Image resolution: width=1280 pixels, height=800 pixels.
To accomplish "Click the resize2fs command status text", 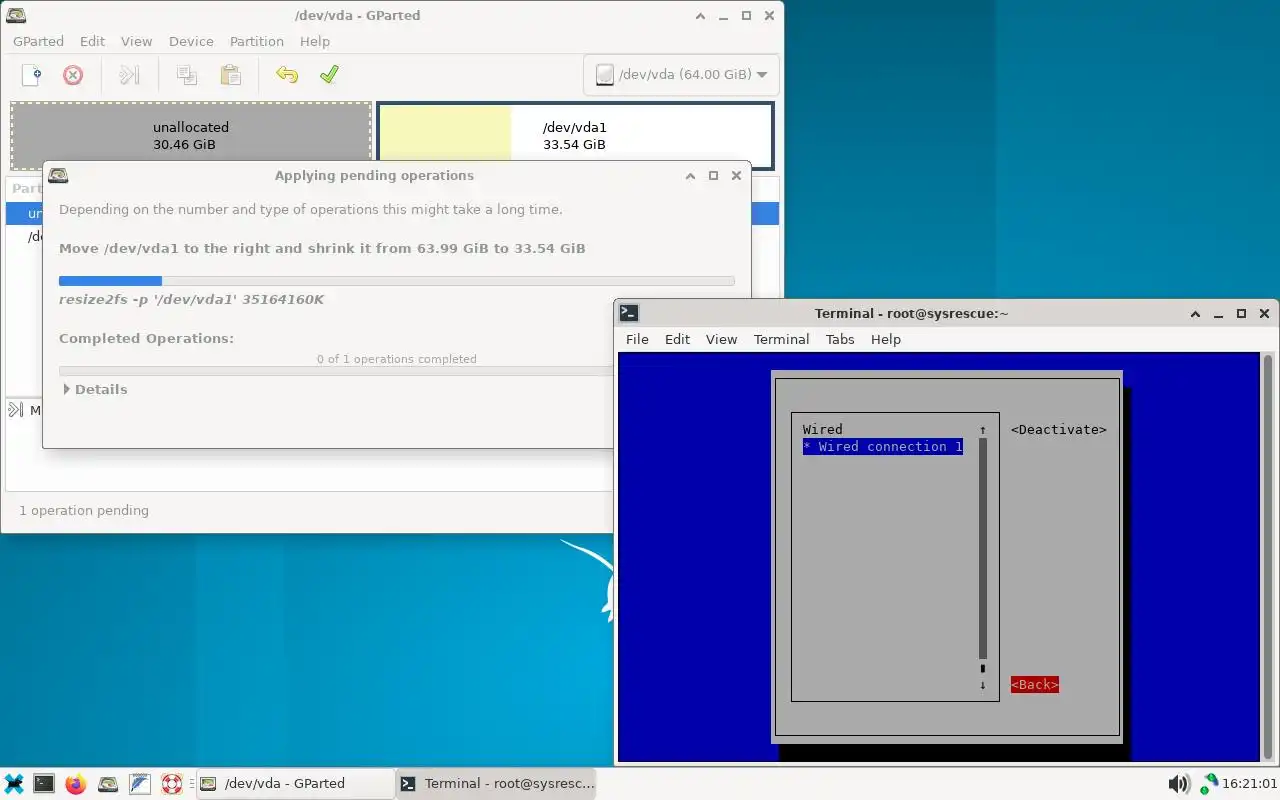I will pyautogui.click(x=191, y=299).
